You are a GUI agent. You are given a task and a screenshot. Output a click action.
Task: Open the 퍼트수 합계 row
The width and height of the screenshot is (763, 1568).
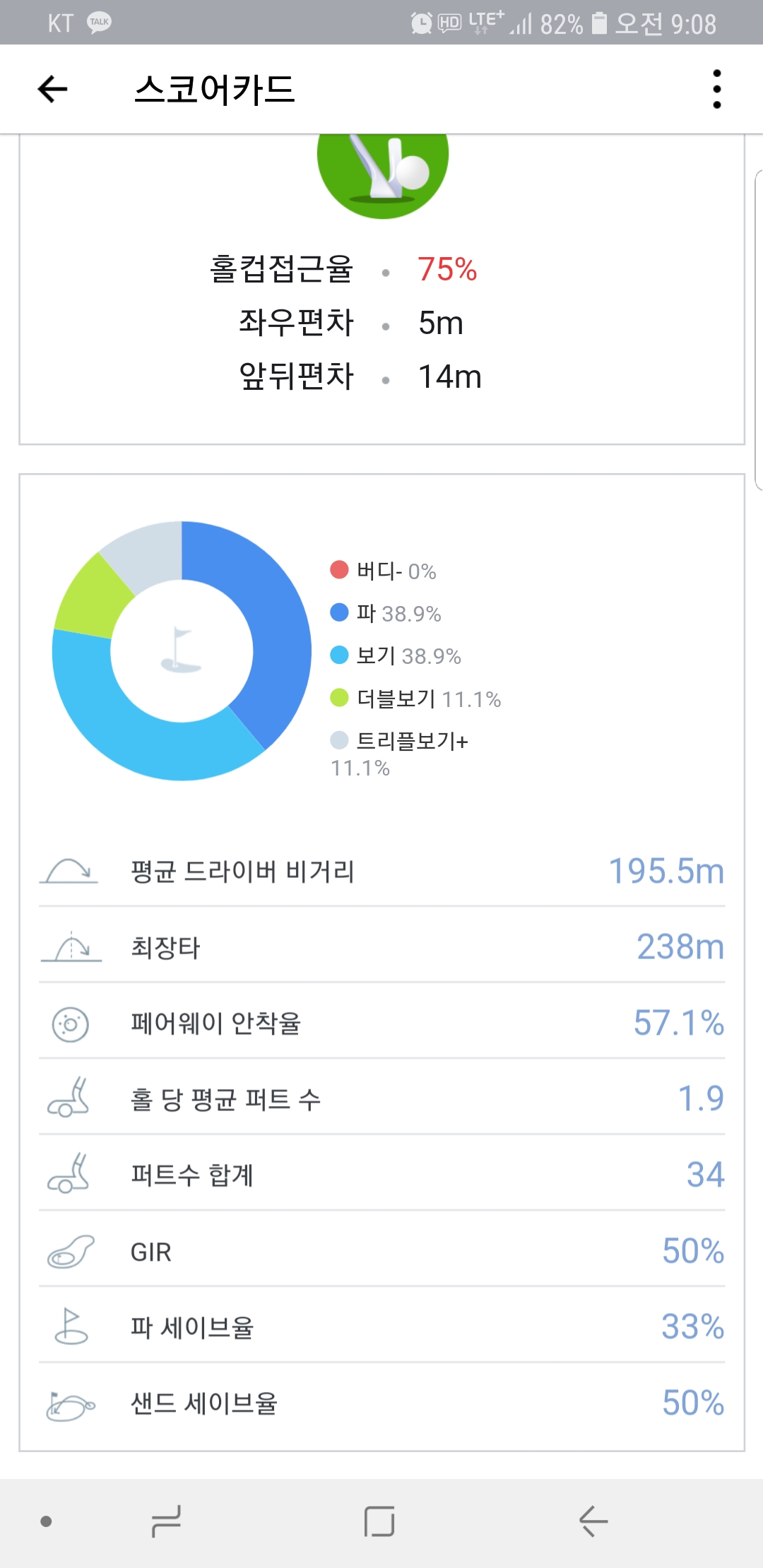[x=381, y=1175]
